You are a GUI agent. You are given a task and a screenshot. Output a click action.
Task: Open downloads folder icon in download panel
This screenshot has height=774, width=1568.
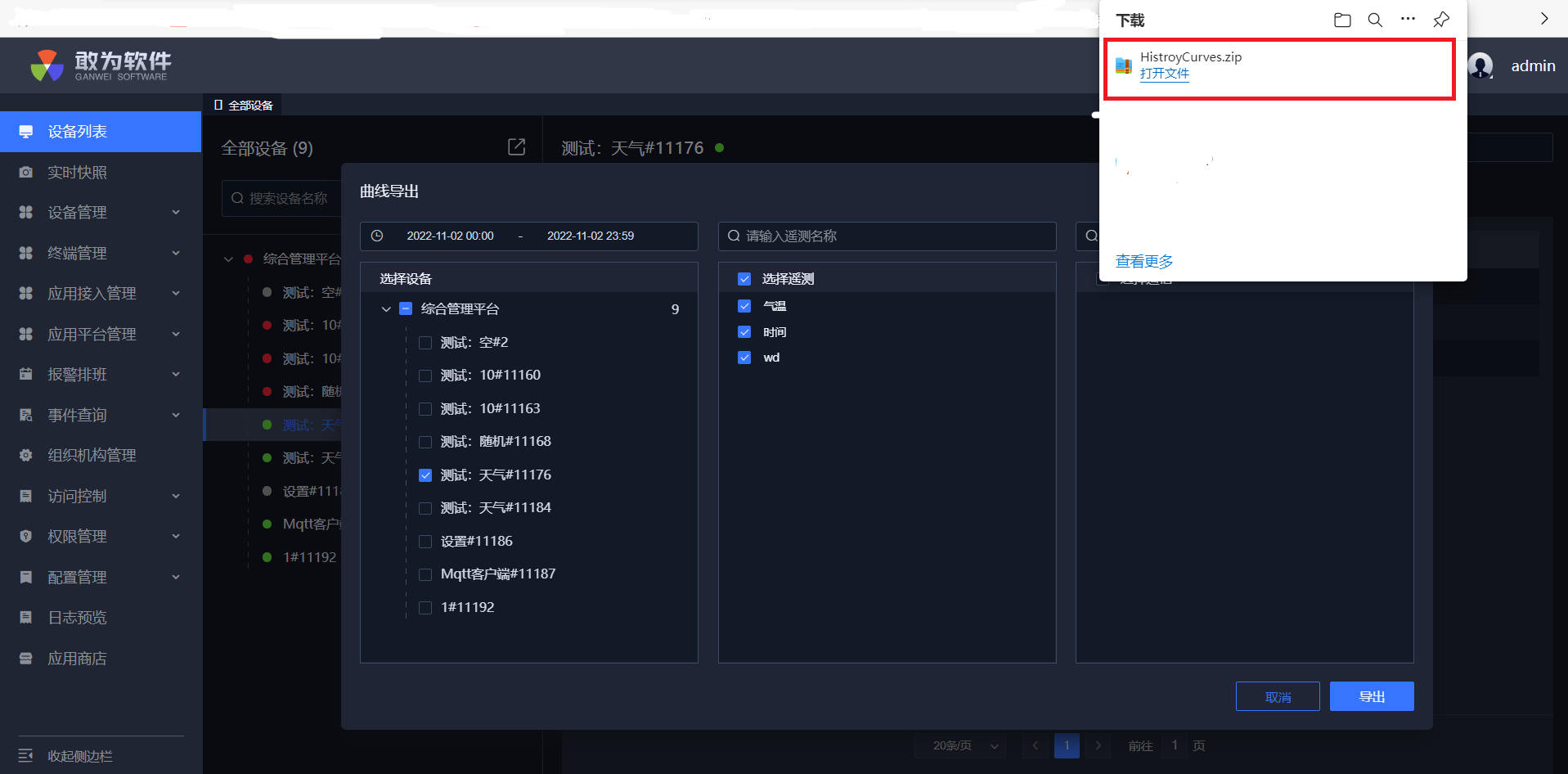pyautogui.click(x=1342, y=20)
